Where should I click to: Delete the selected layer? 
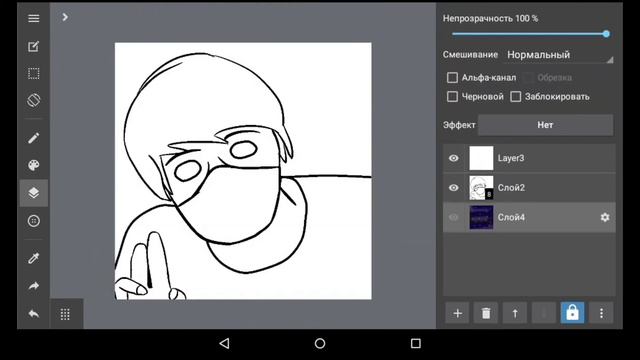(486, 313)
